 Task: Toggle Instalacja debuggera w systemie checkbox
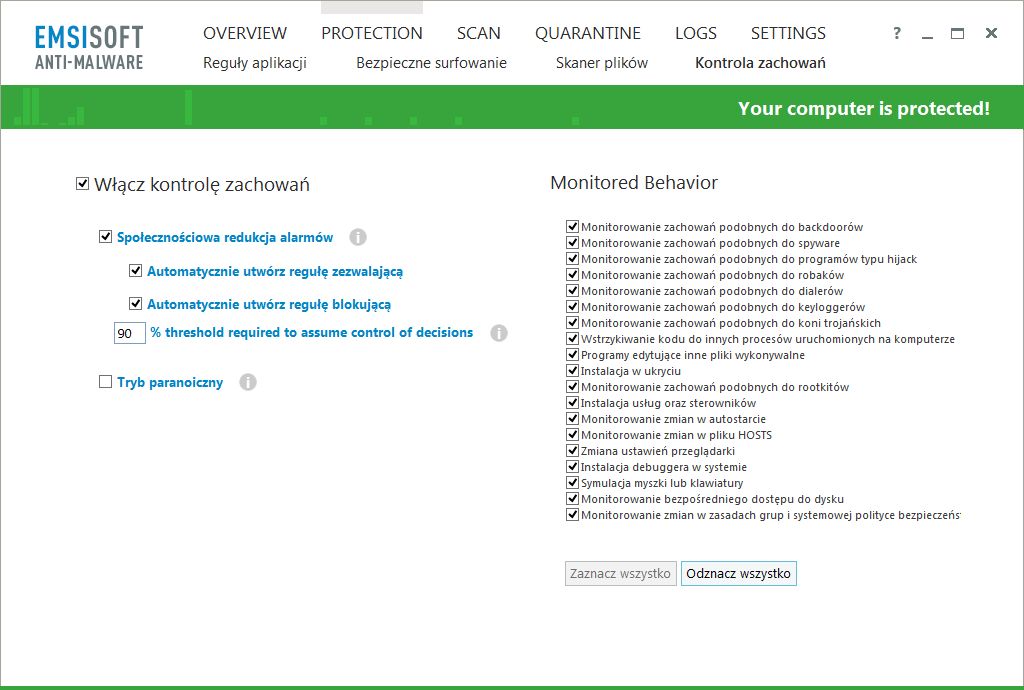pos(572,467)
